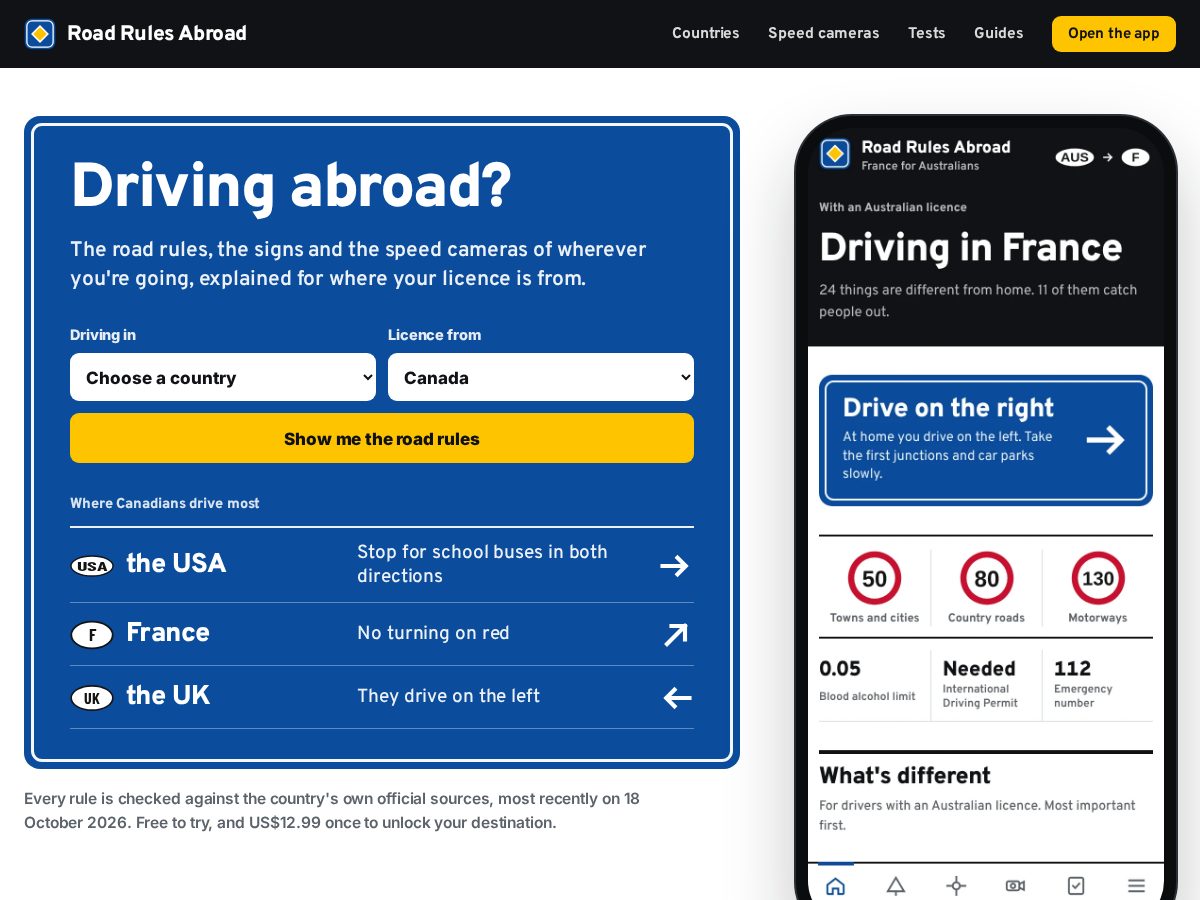Open the USA road rules row
1200x900 pixels.
(x=382, y=565)
